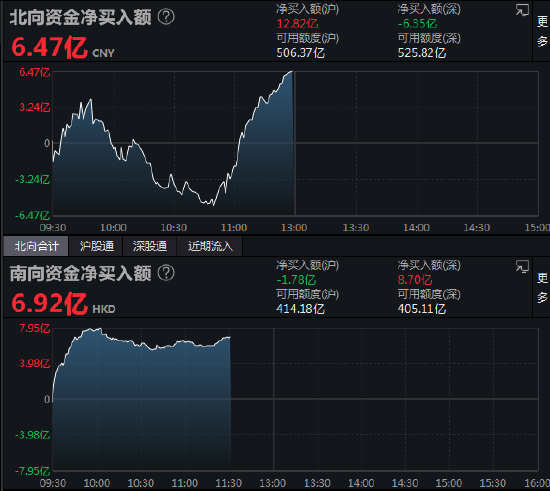550x491 pixels.
Task: Click southbound 沪 quota 414.18亿
Action: pyautogui.click(x=300, y=309)
